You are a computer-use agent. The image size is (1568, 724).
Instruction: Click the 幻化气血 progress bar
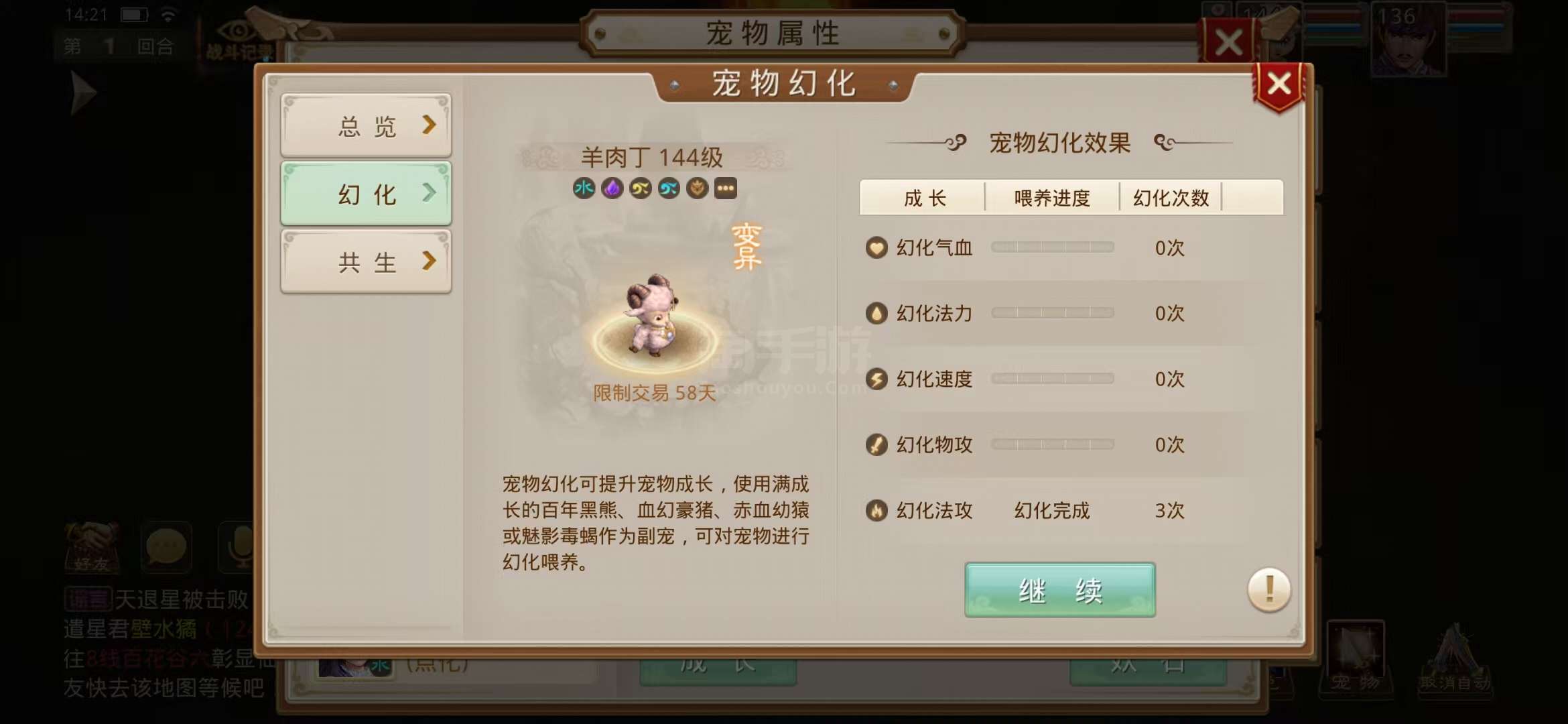pyautogui.click(x=1053, y=247)
